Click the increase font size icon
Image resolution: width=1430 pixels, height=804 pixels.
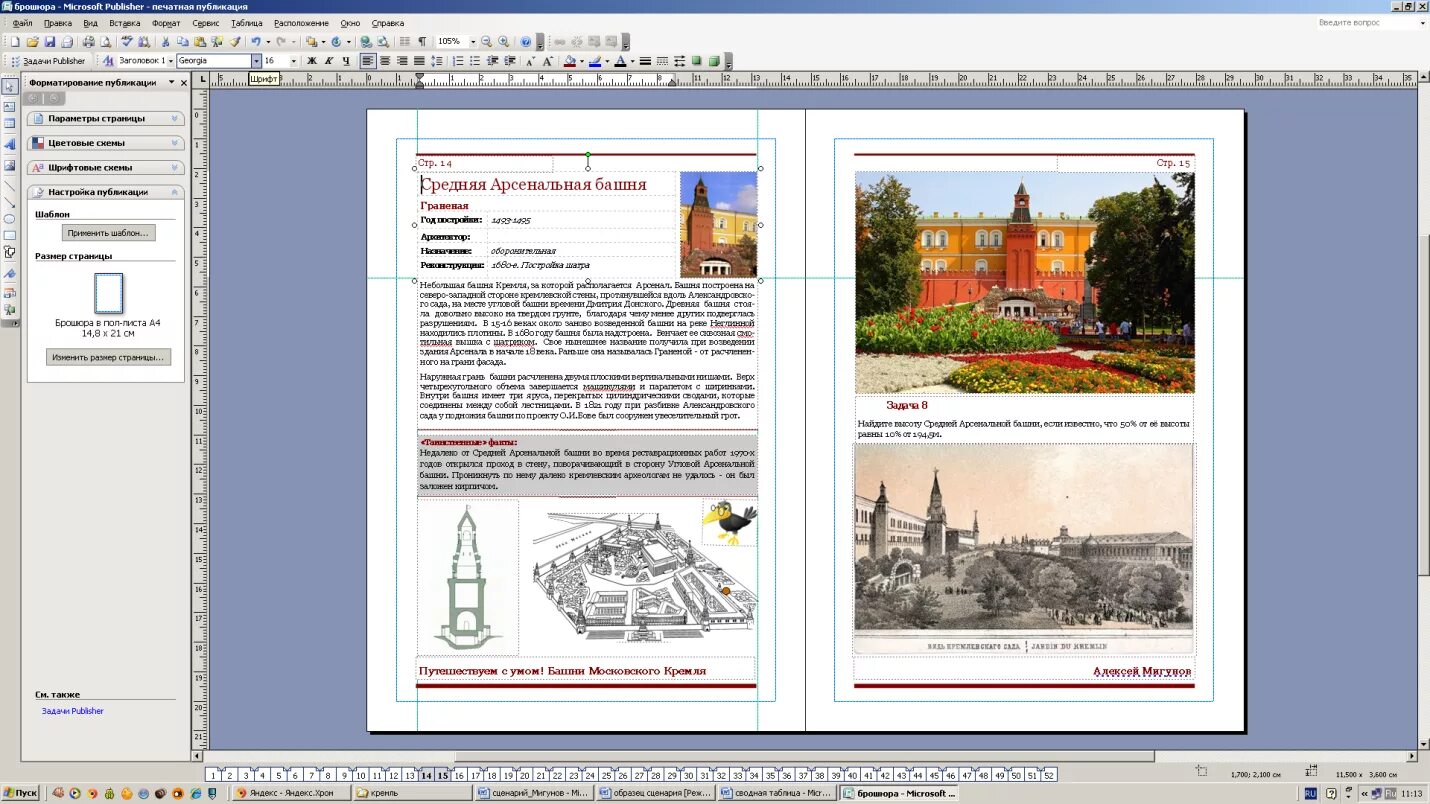(548, 61)
